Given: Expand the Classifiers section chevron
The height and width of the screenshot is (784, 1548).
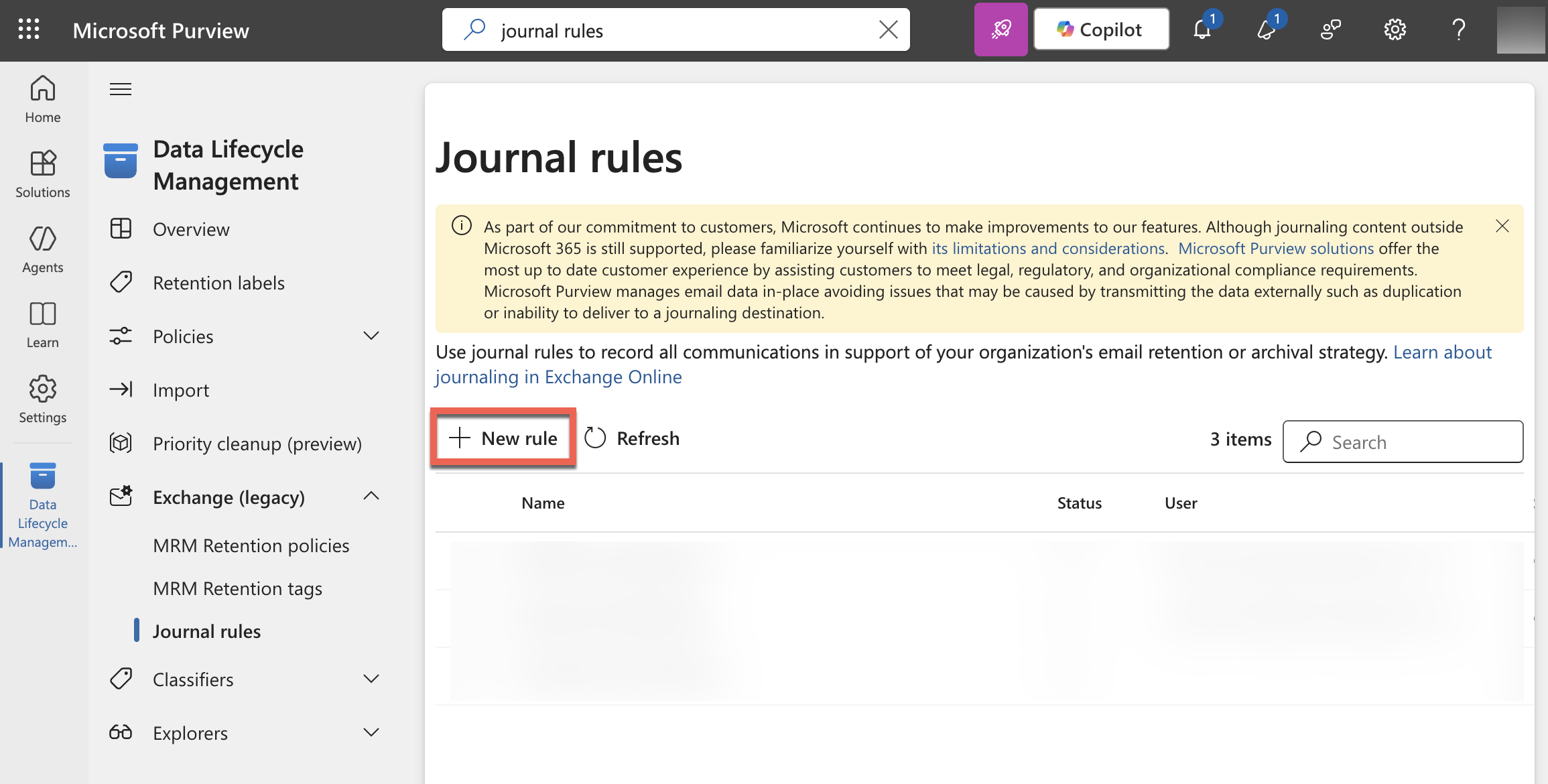Looking at the screenshot, I should coord(371,679).
